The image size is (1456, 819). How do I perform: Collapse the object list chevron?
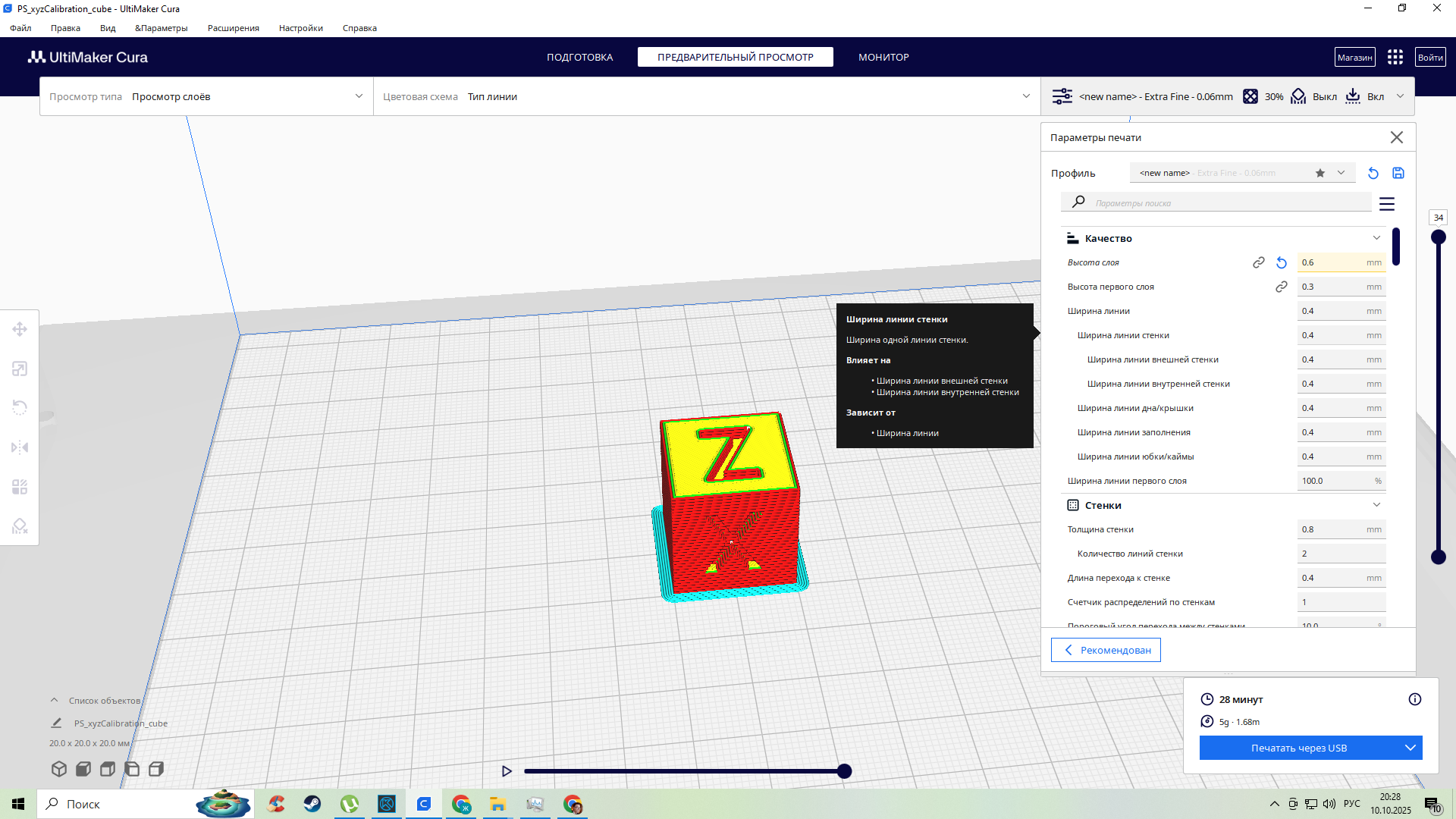(x=54, y=700)
